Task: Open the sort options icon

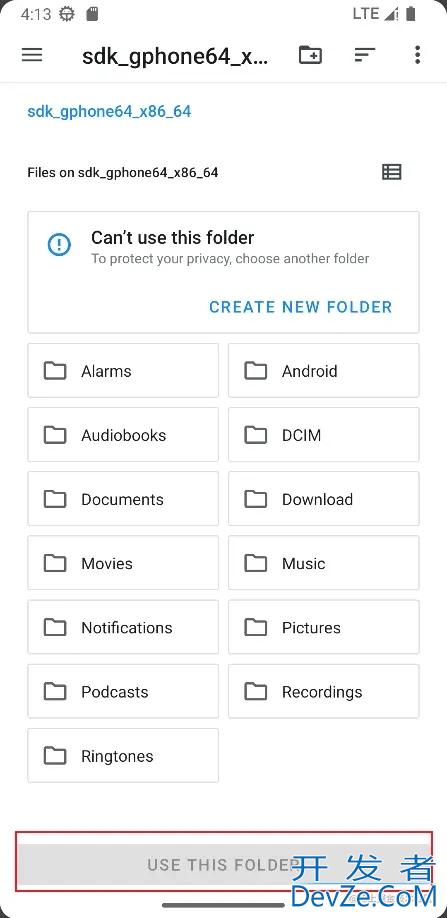Action: pos(365,55)
